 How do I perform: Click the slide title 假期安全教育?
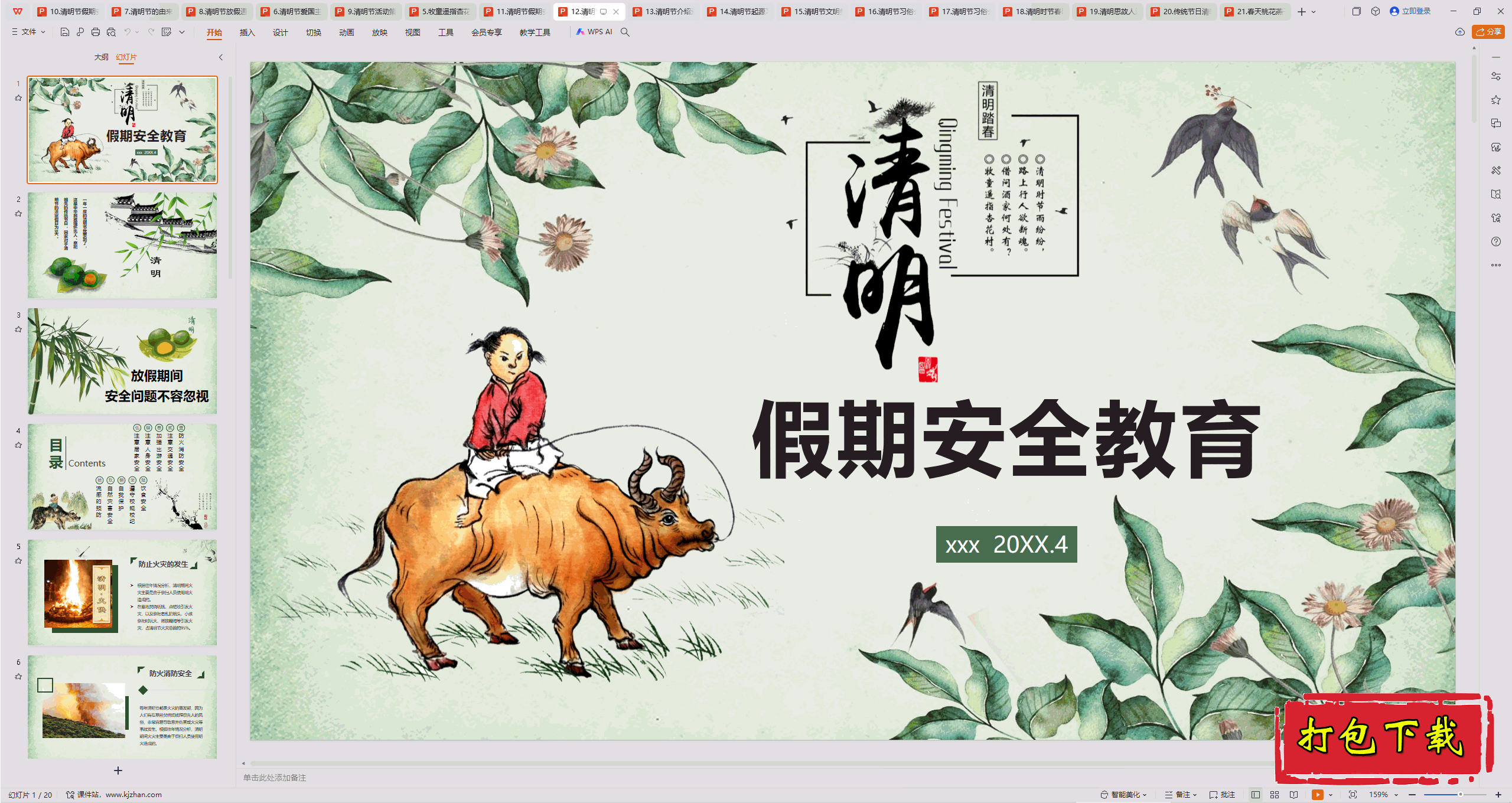1006,440
